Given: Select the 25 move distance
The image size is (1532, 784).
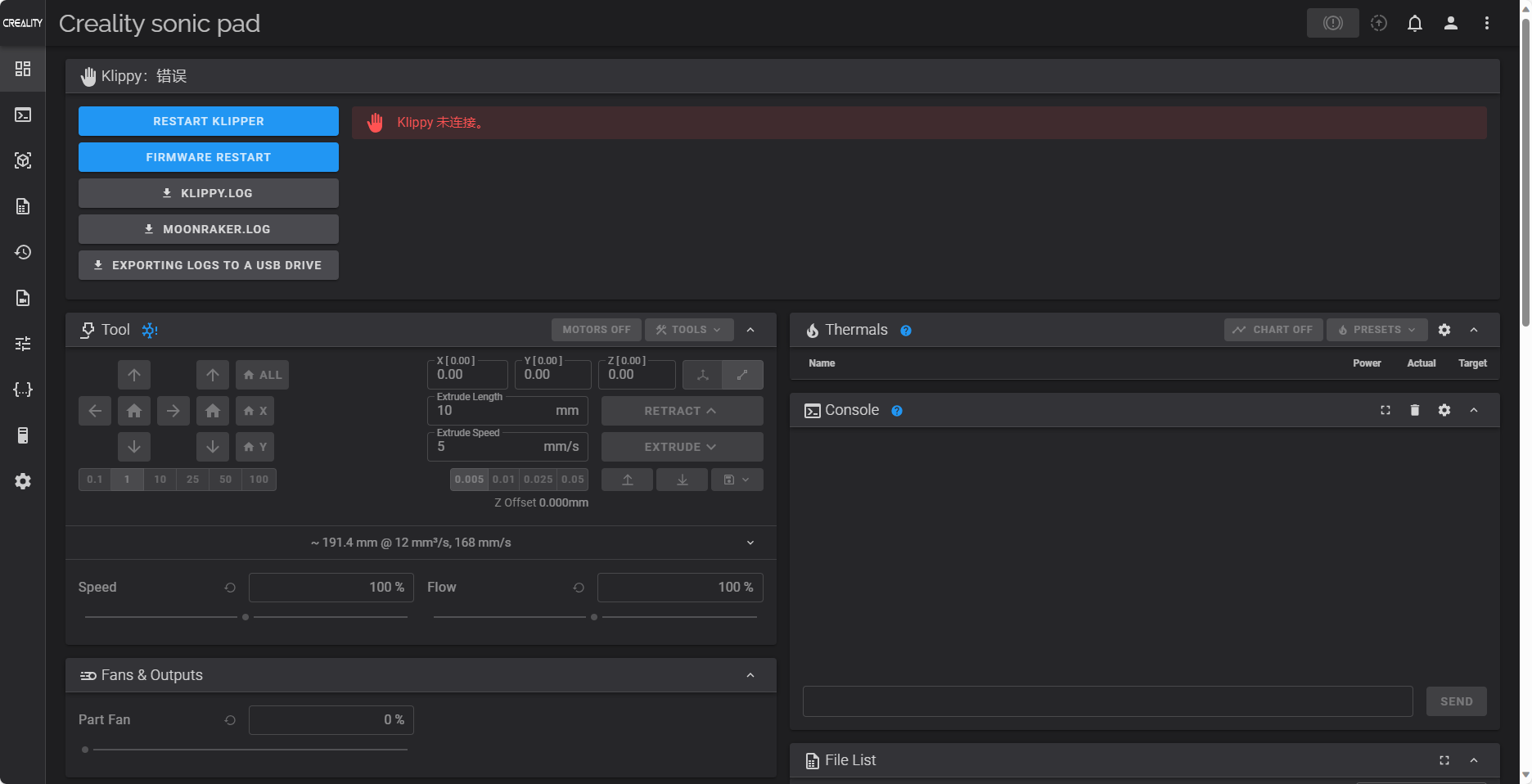Looking at the screenshot, I should (x=193, y=480).
